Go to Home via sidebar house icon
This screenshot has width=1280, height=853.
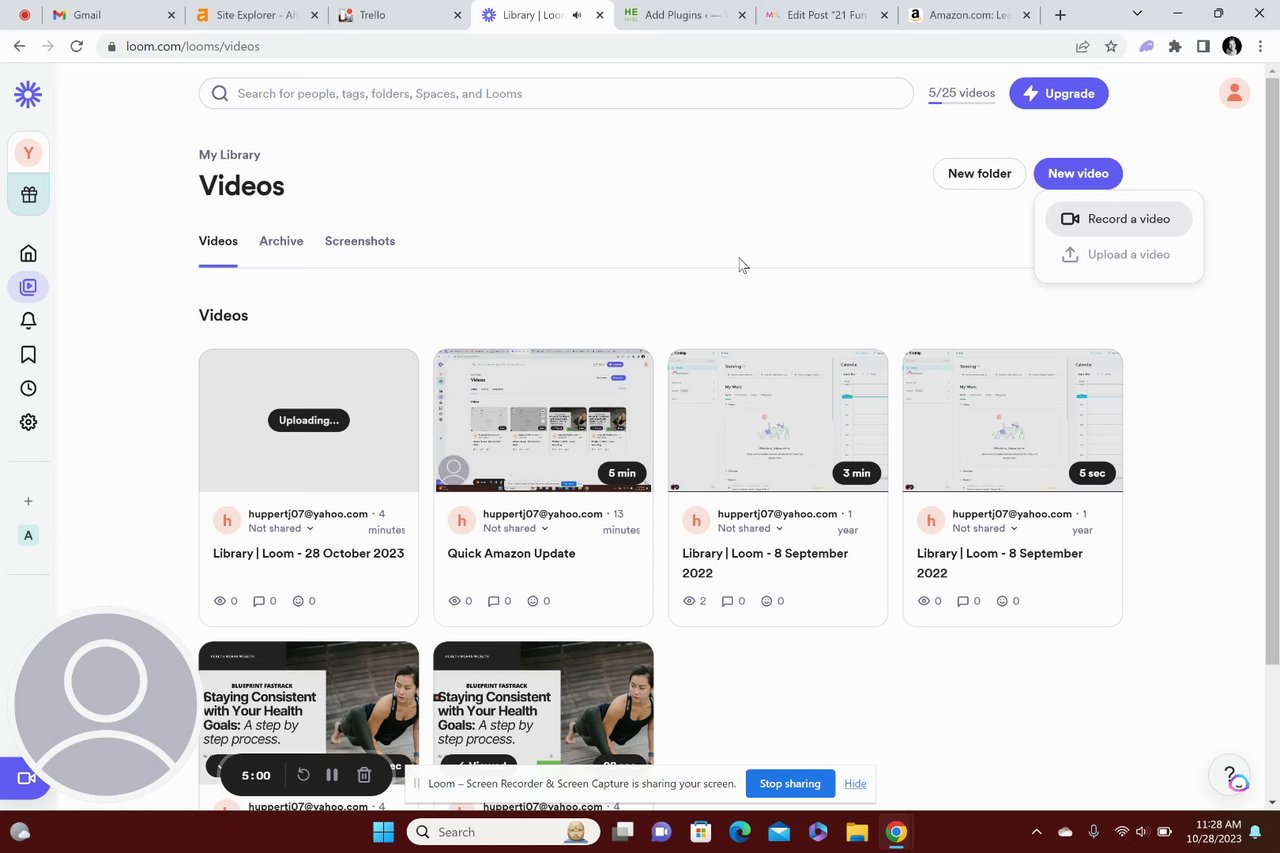(28, 253)
